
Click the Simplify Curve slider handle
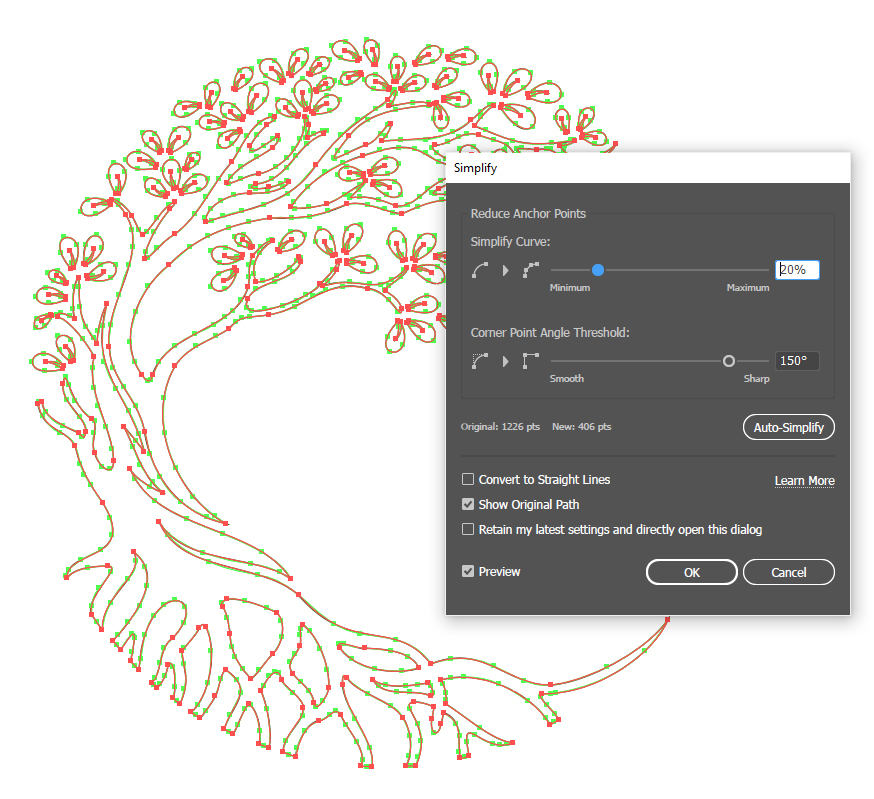598,270
